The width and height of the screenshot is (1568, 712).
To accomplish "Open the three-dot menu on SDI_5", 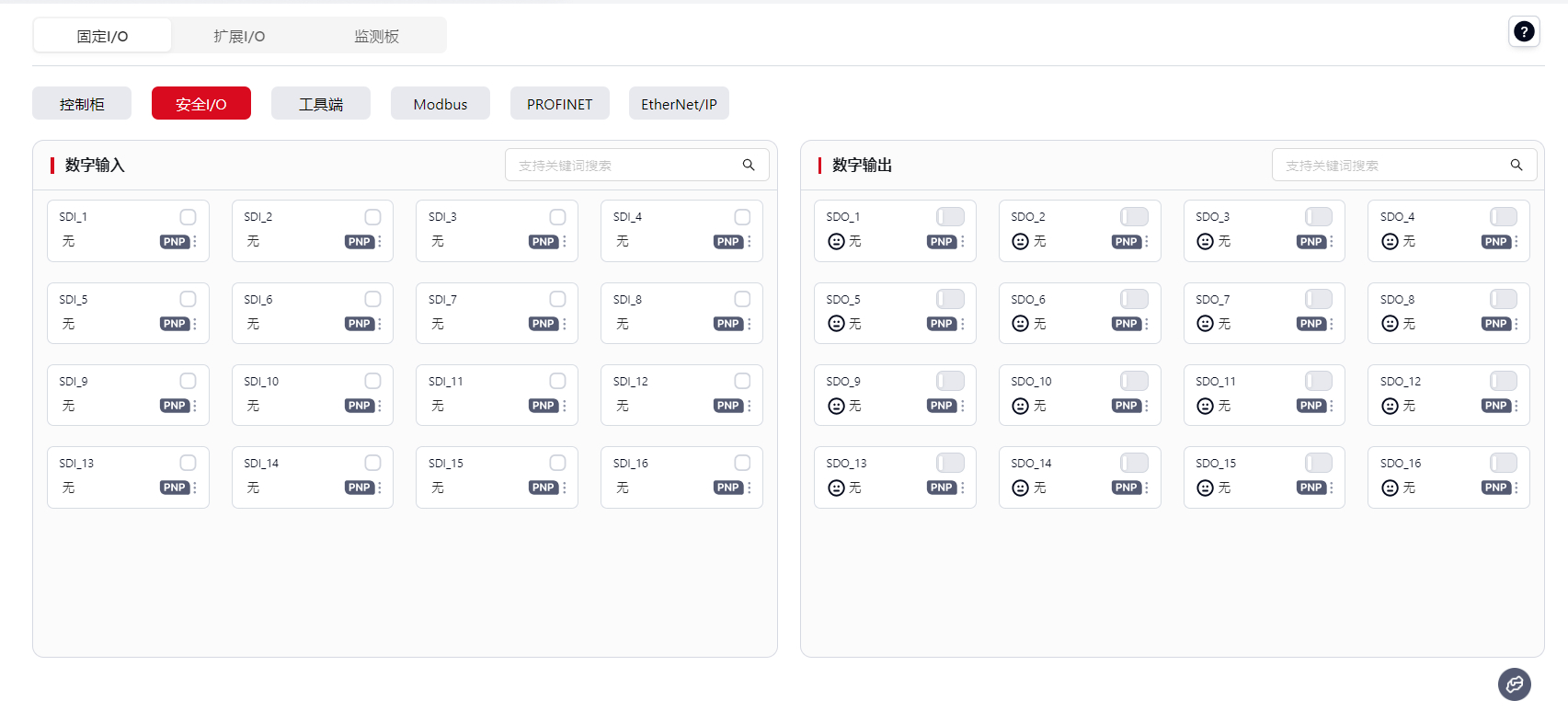I will pos(195,324).
